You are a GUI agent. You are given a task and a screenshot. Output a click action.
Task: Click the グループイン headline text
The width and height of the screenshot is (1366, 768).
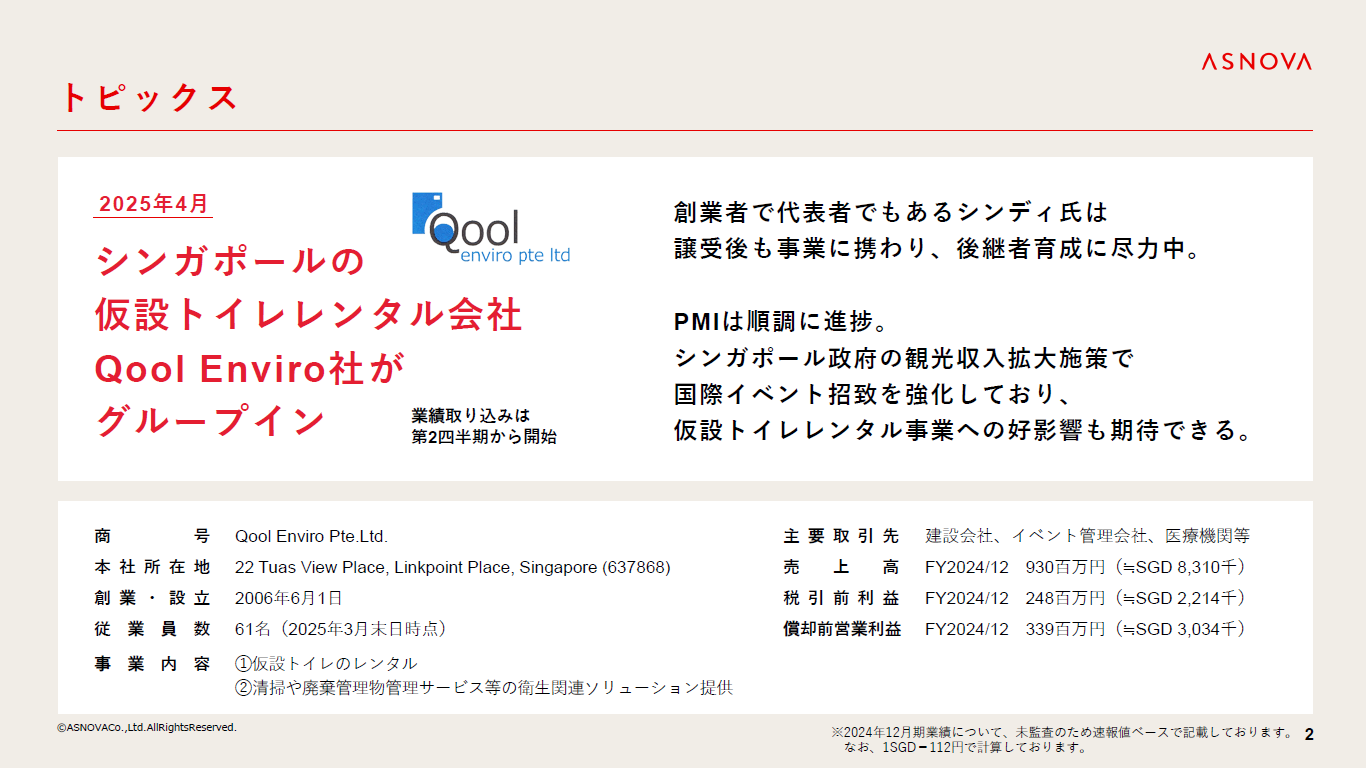click(211, 421)
